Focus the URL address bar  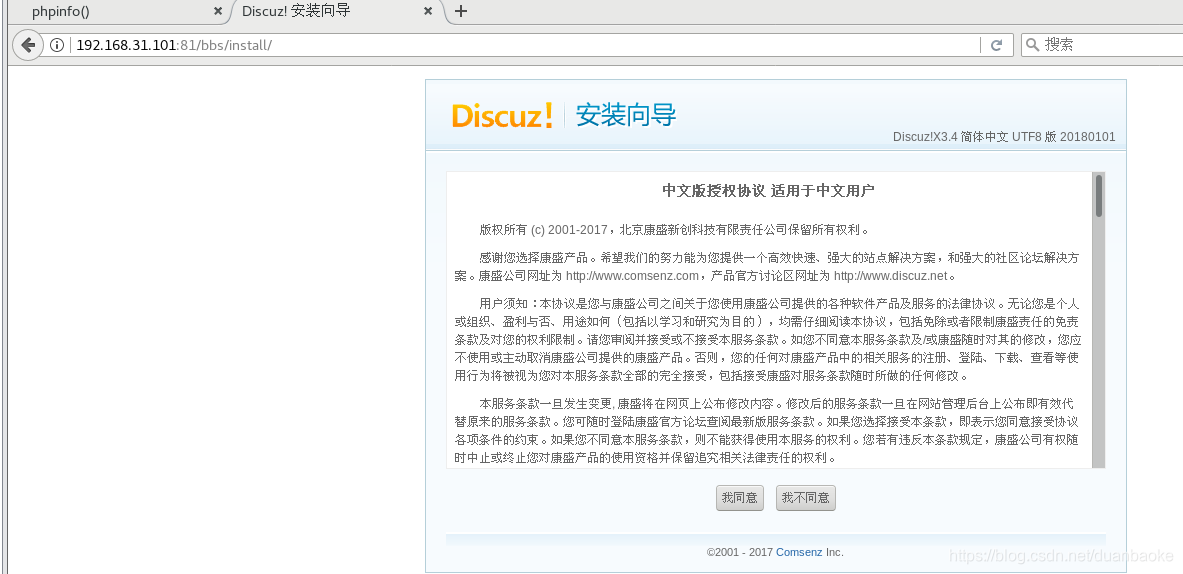coord(524,45)
